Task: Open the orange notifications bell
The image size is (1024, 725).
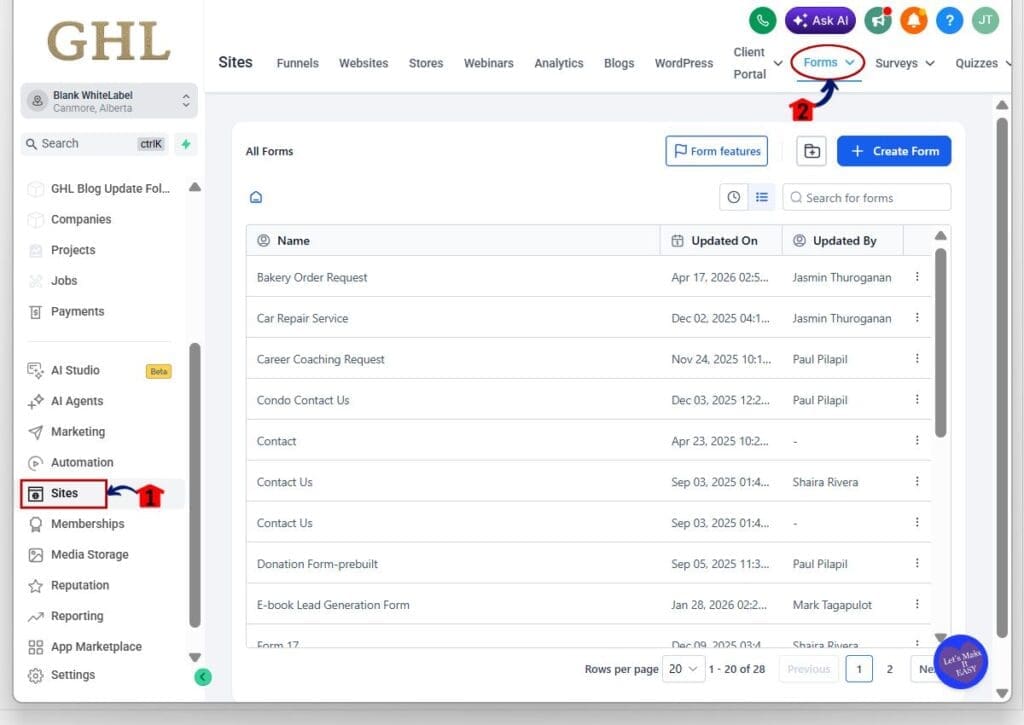Action: click(914, 20)
